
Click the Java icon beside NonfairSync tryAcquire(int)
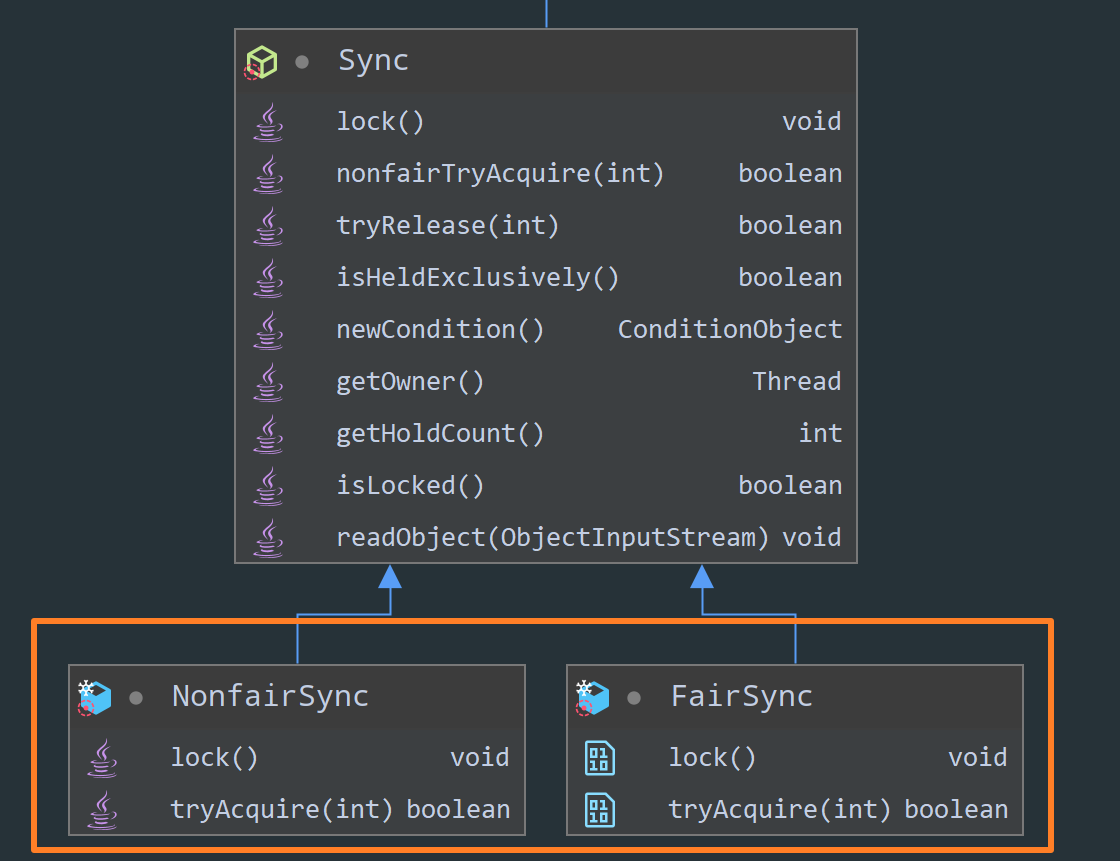click(x=103, y=810)
